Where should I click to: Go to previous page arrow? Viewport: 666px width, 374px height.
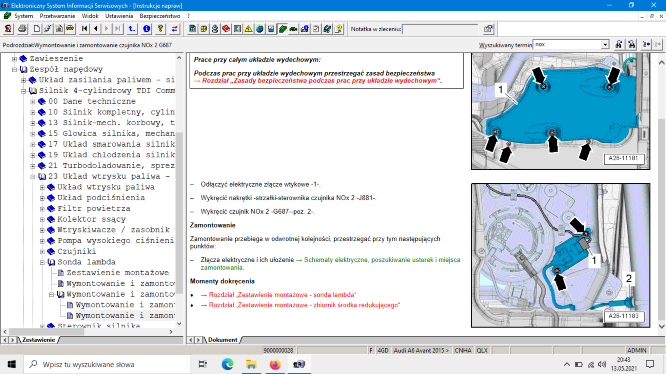pyautogui.click(x=96, y=29)
